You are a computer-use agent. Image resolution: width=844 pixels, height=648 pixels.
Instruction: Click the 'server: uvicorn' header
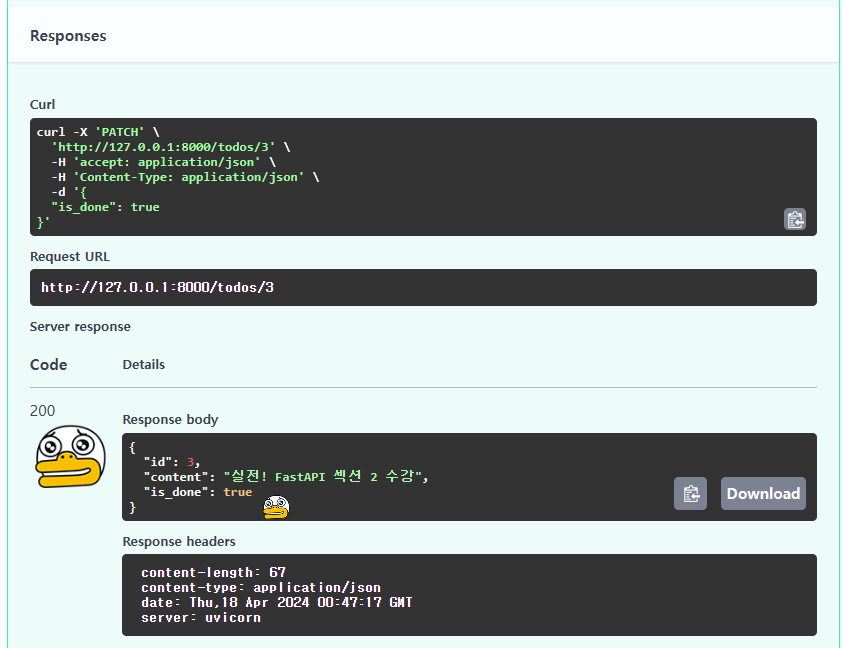pyautogui.click(x=201, y=618)
